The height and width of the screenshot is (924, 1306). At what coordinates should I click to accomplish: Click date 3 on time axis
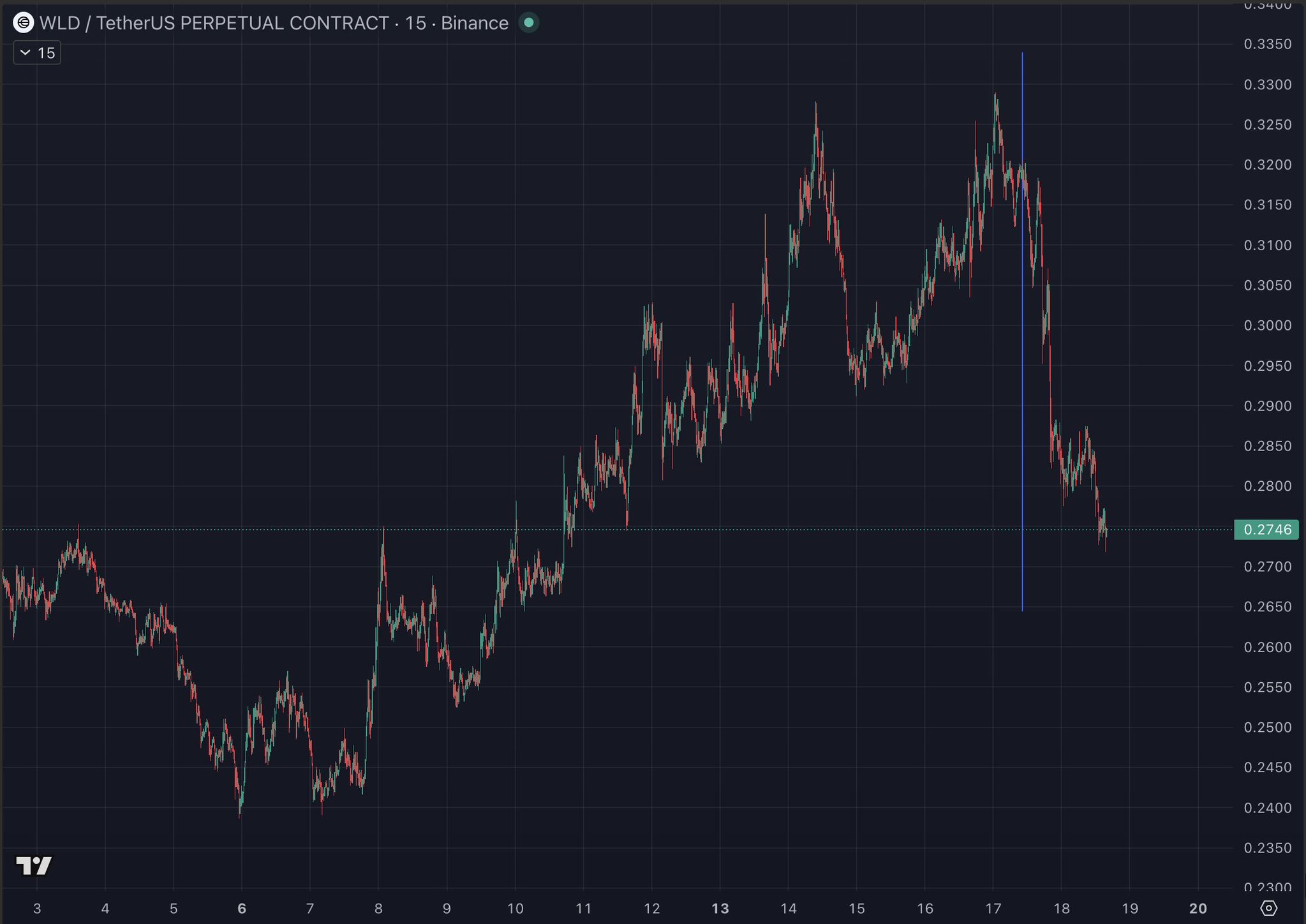pyautogui.click(x=37, y=908)
